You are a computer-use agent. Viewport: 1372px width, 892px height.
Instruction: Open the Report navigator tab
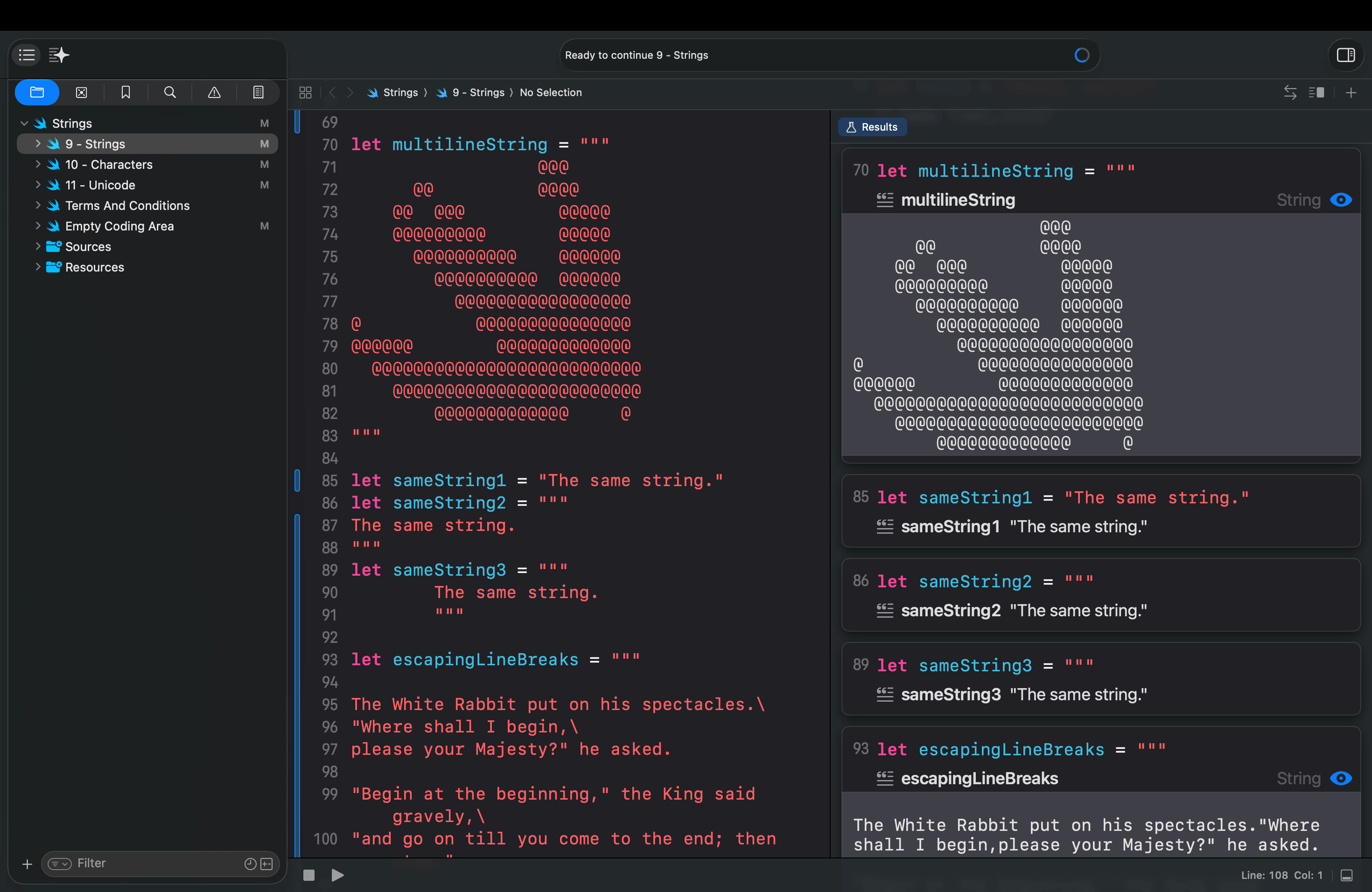[x=258, y=92]
